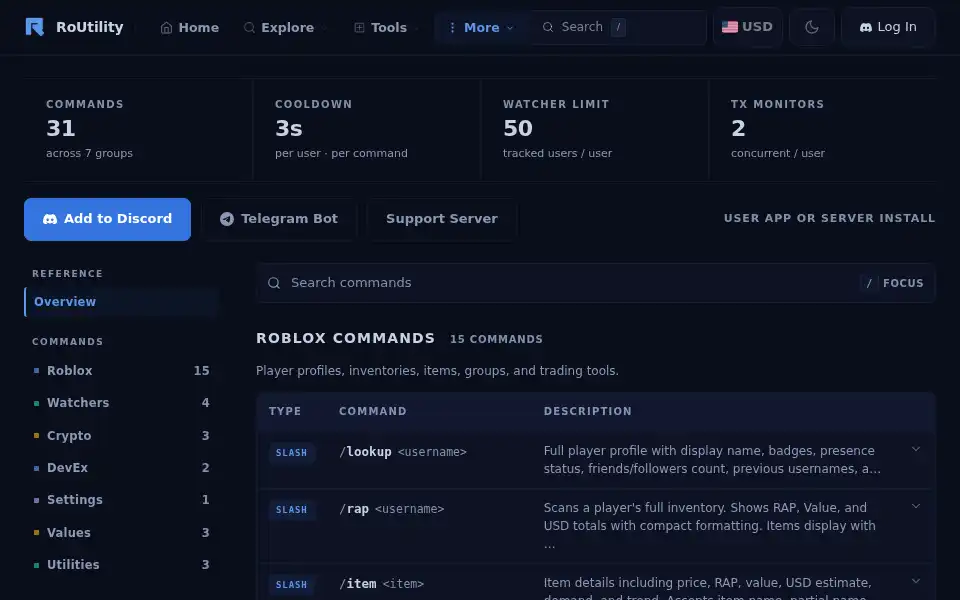The height and width of the screenshot is (600, 960).
Task: Jump to Watchers commands section
Action: tap(121, 403)
